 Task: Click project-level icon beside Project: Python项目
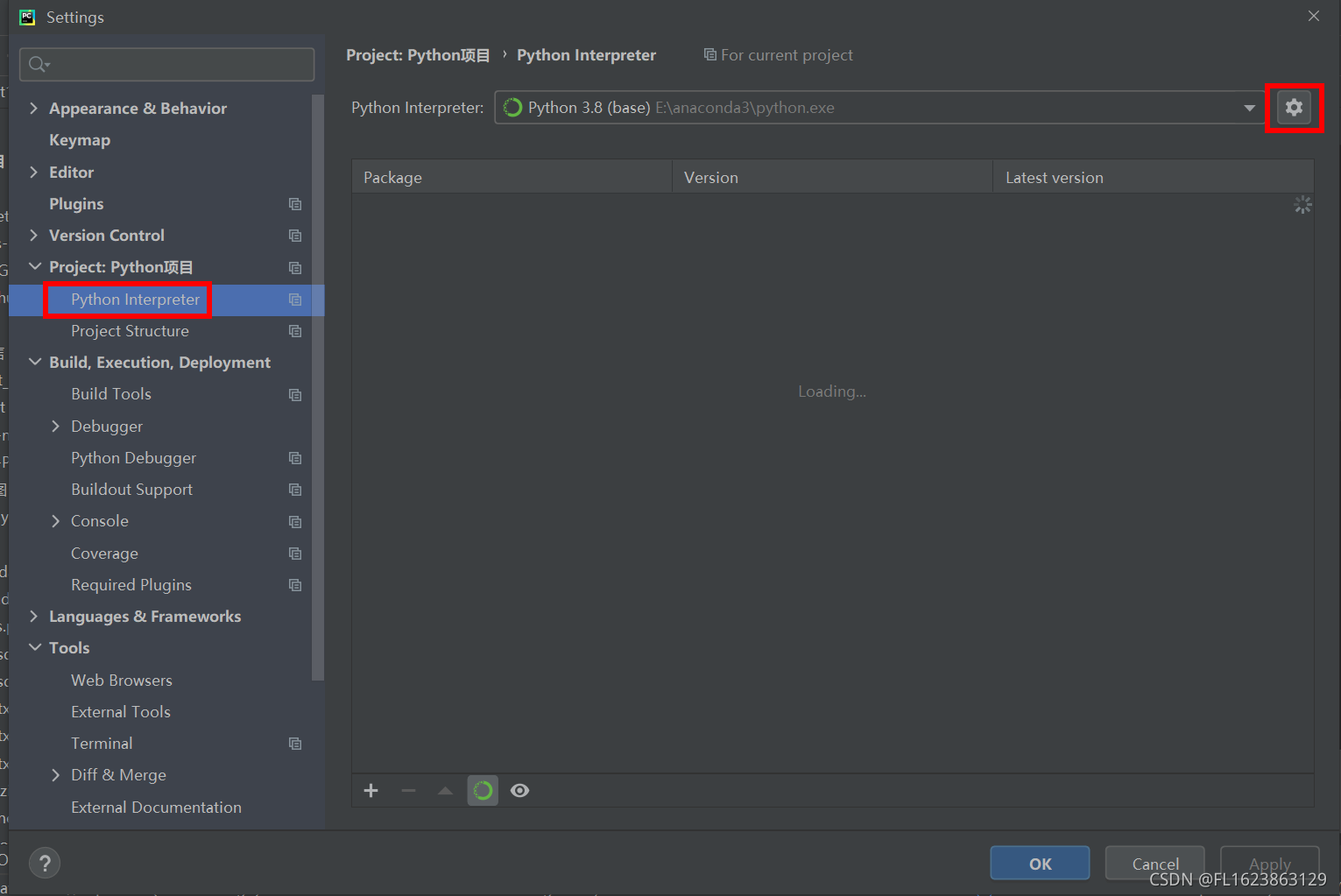pyautogui.click(x=295, y=268)
